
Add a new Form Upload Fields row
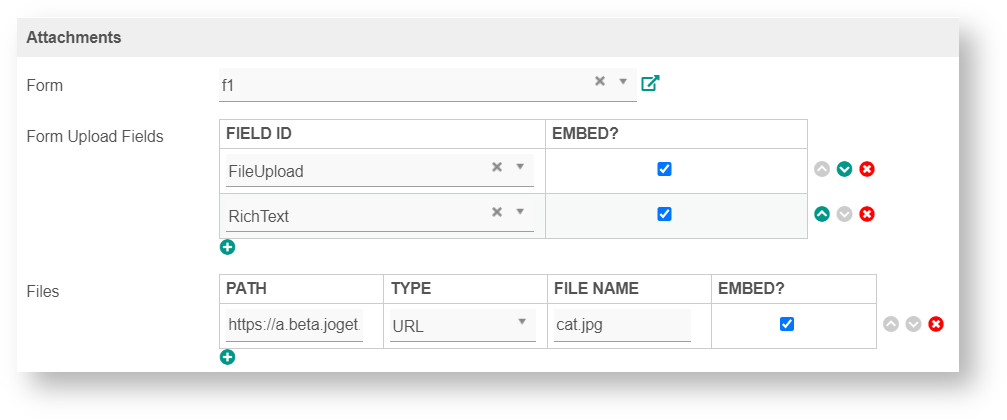pyautogui.click(x=228, y=247)
